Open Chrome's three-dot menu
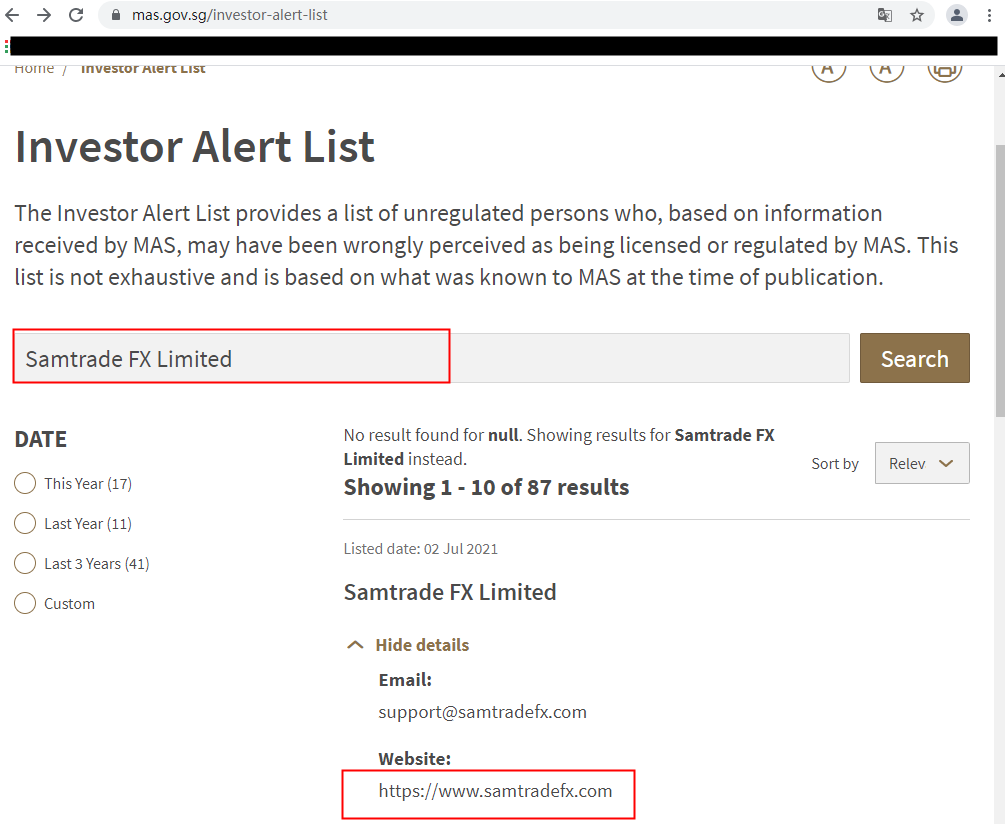The width and height of the screenshot is (1005, 824). [x=989, y=15]
